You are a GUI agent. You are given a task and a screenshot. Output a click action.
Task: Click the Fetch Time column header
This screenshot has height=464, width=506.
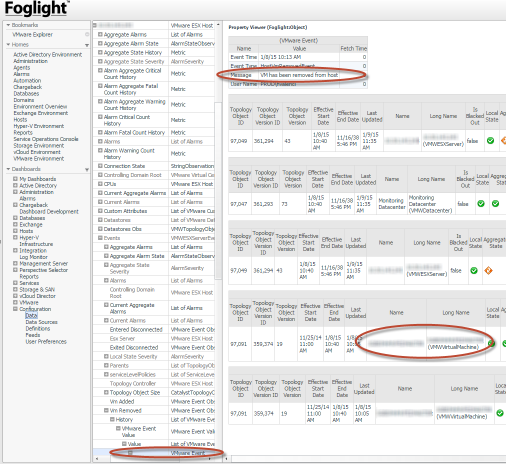(x=353, y=49)
